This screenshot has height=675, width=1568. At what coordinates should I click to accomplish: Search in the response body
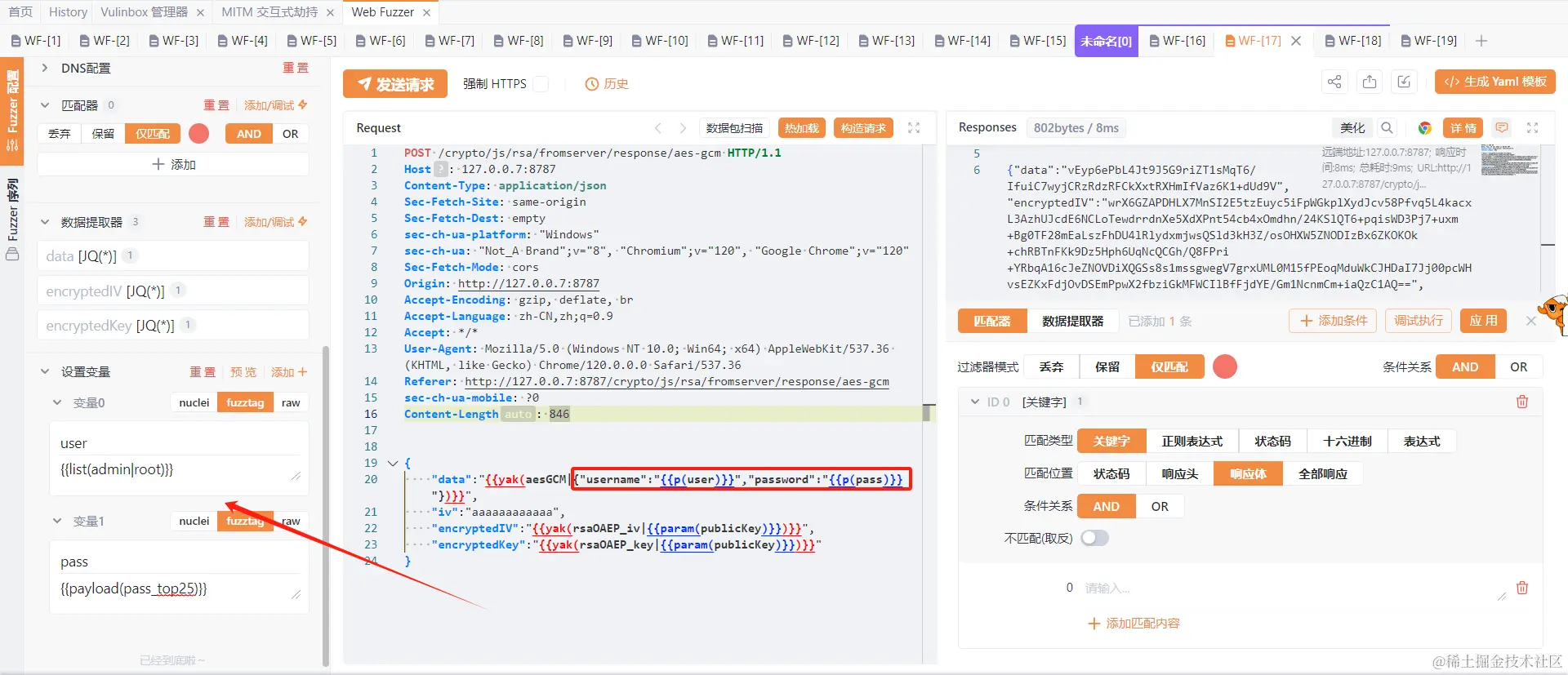pyautogui.click(x=1387, y=128)
